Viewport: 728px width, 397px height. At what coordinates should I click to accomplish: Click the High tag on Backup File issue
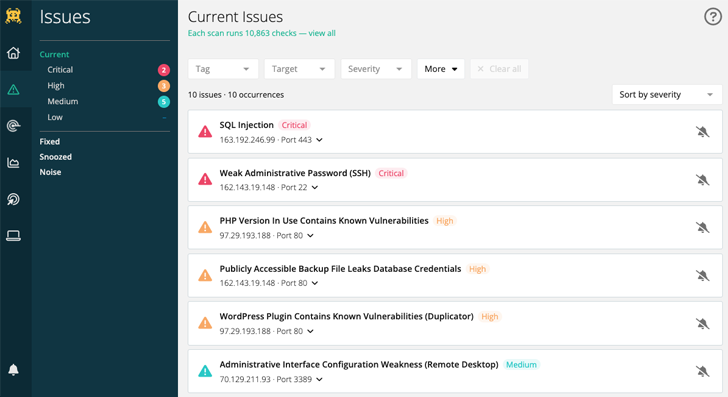[x=477, y=269]
